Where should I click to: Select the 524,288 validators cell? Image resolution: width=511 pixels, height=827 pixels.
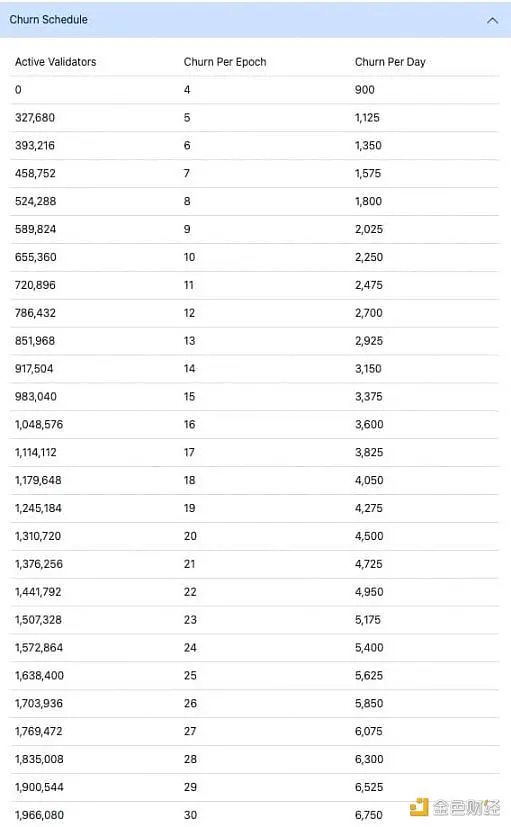point(35,201)
